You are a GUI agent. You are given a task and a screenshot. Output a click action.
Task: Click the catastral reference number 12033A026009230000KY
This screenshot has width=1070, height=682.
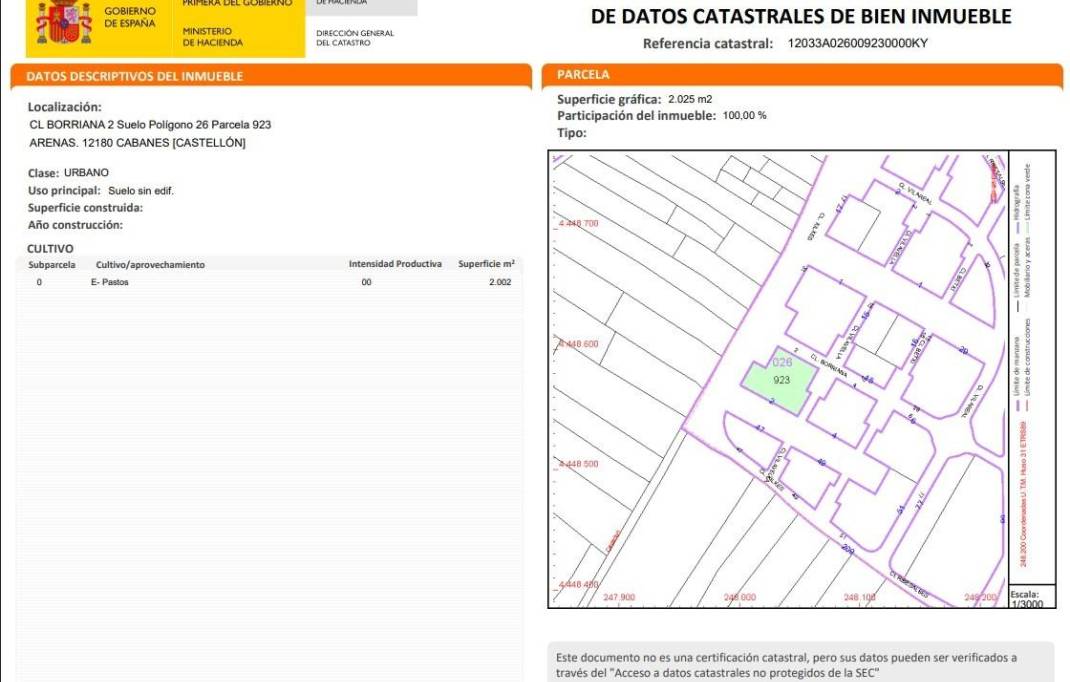tap(857, 43)
